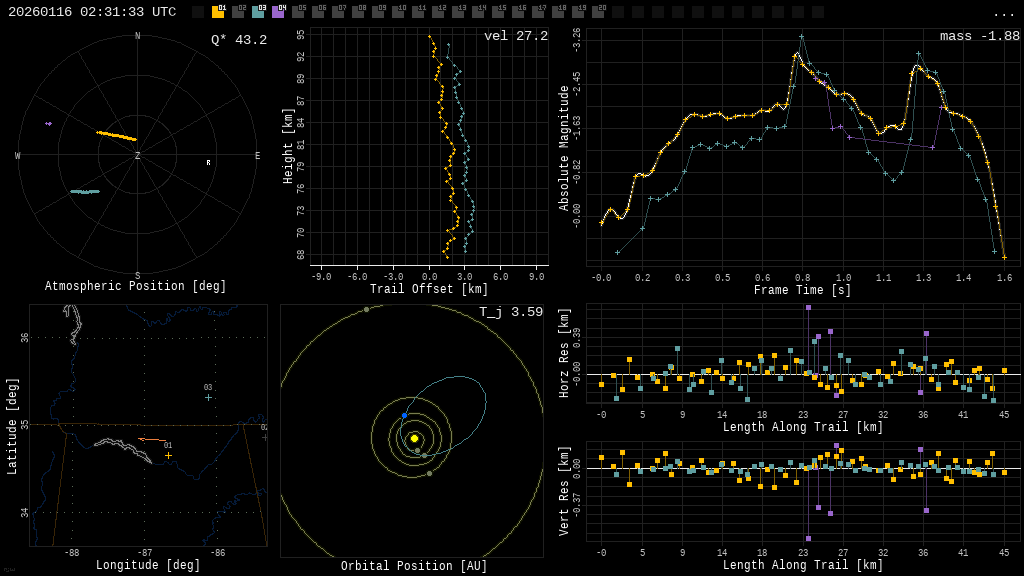Click the radiant R marker in sky plot
The width and height of the screenshot is (1024, 576).
[x=208, y=163]
